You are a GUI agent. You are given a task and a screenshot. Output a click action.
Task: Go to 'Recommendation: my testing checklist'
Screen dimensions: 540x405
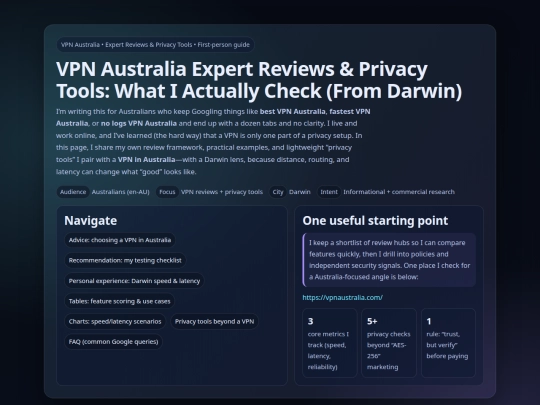point(125,260)
